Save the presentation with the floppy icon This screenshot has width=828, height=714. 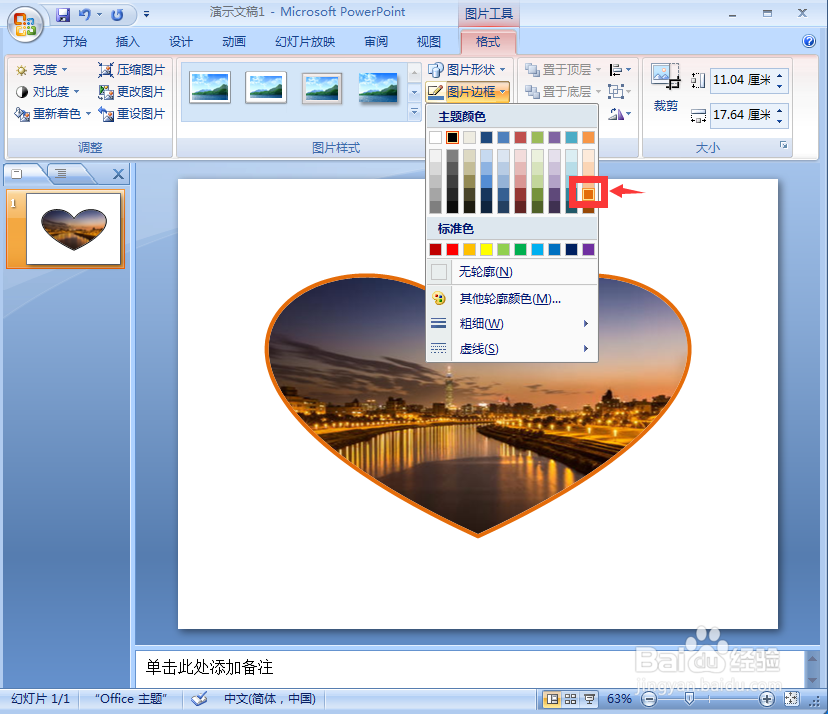point(63,14)
